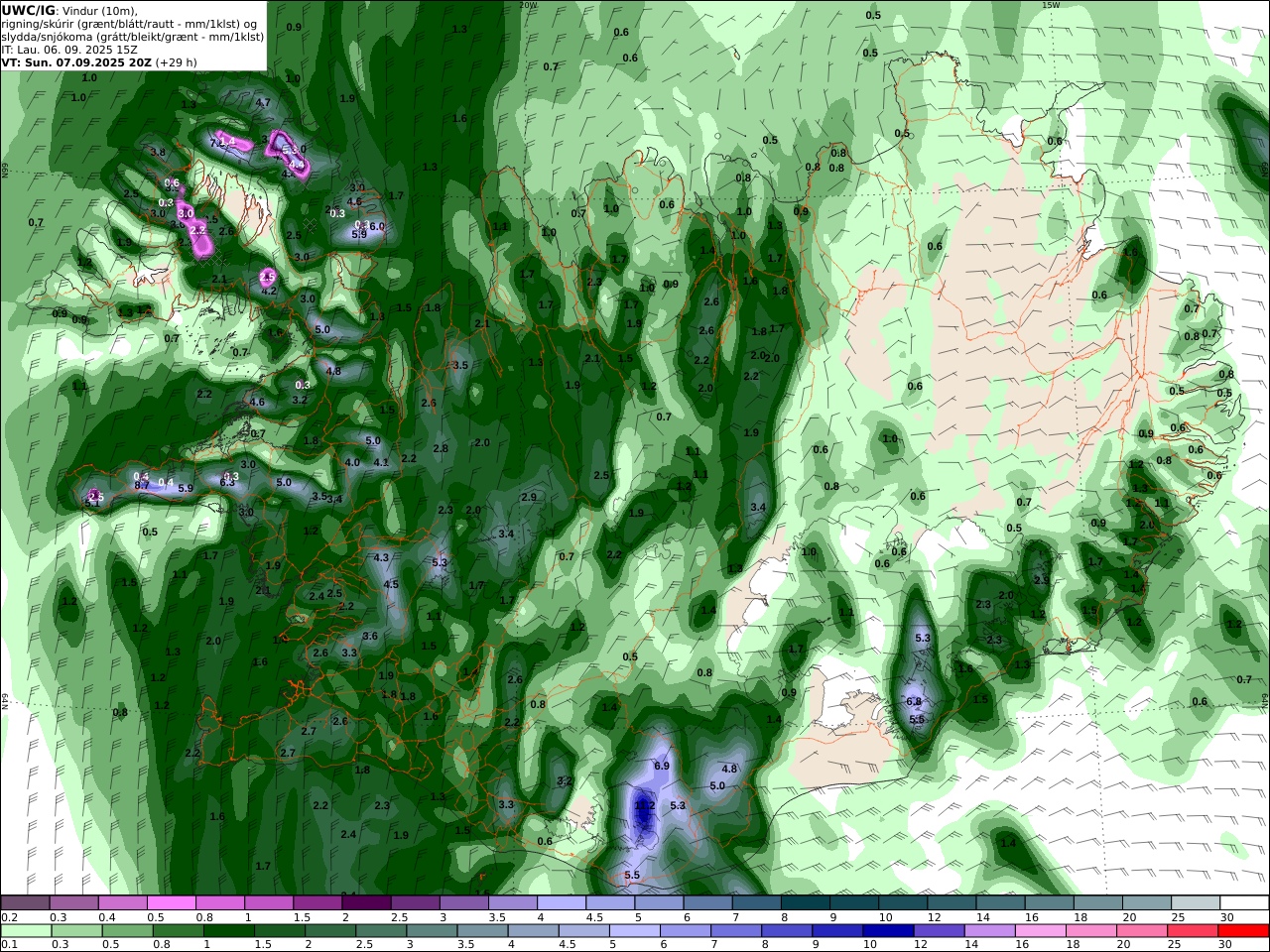1270x952 pixels.
Task: Pick the darkest purple 2–2.5 swatch in top row
Action: 365,903
